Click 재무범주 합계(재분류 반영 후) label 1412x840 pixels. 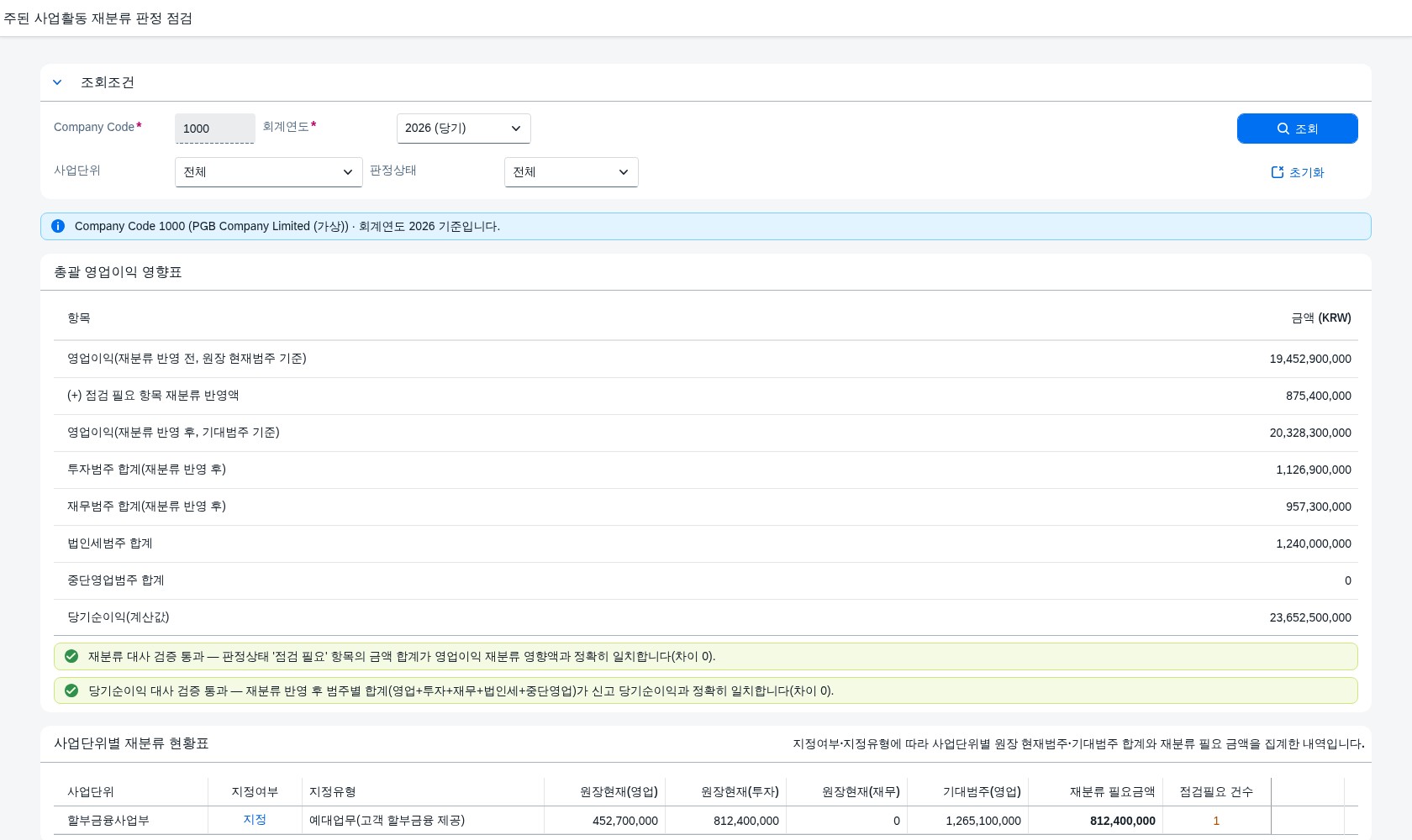tap(147, 507)
